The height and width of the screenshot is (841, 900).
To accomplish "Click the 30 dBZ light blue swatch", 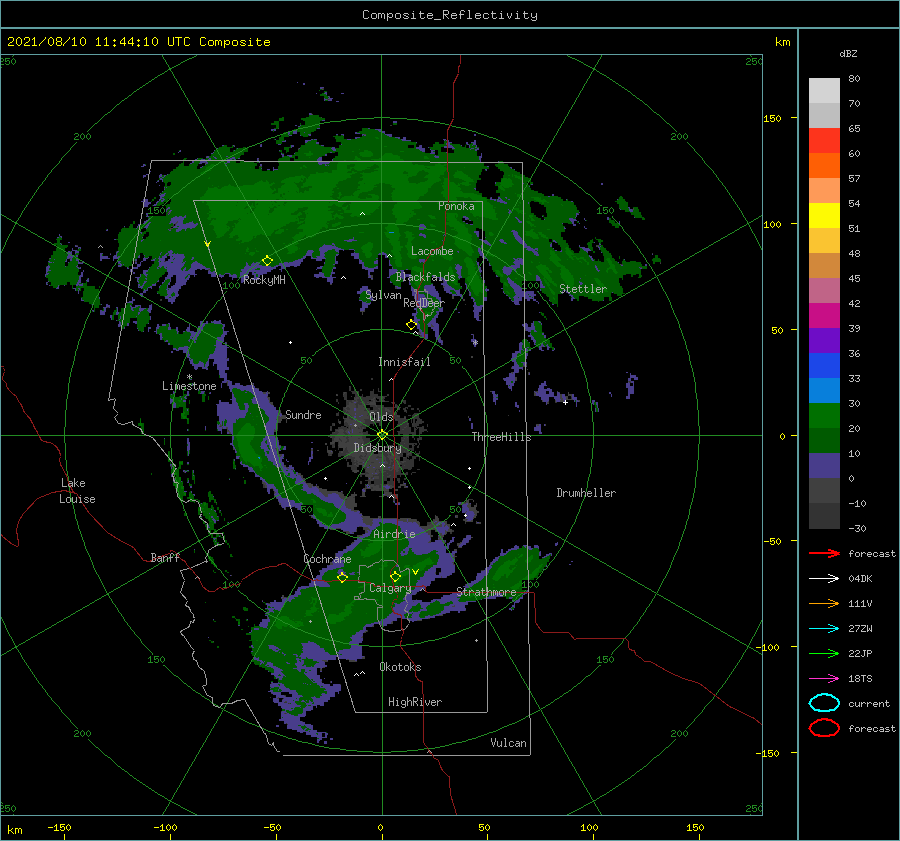I will tap(824, 390).
